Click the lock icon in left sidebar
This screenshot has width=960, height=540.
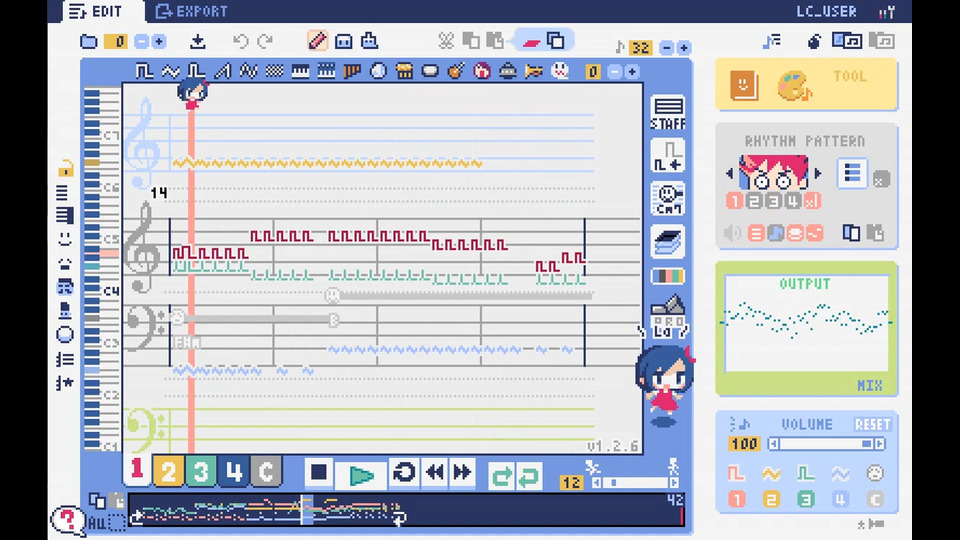point(66,168)
